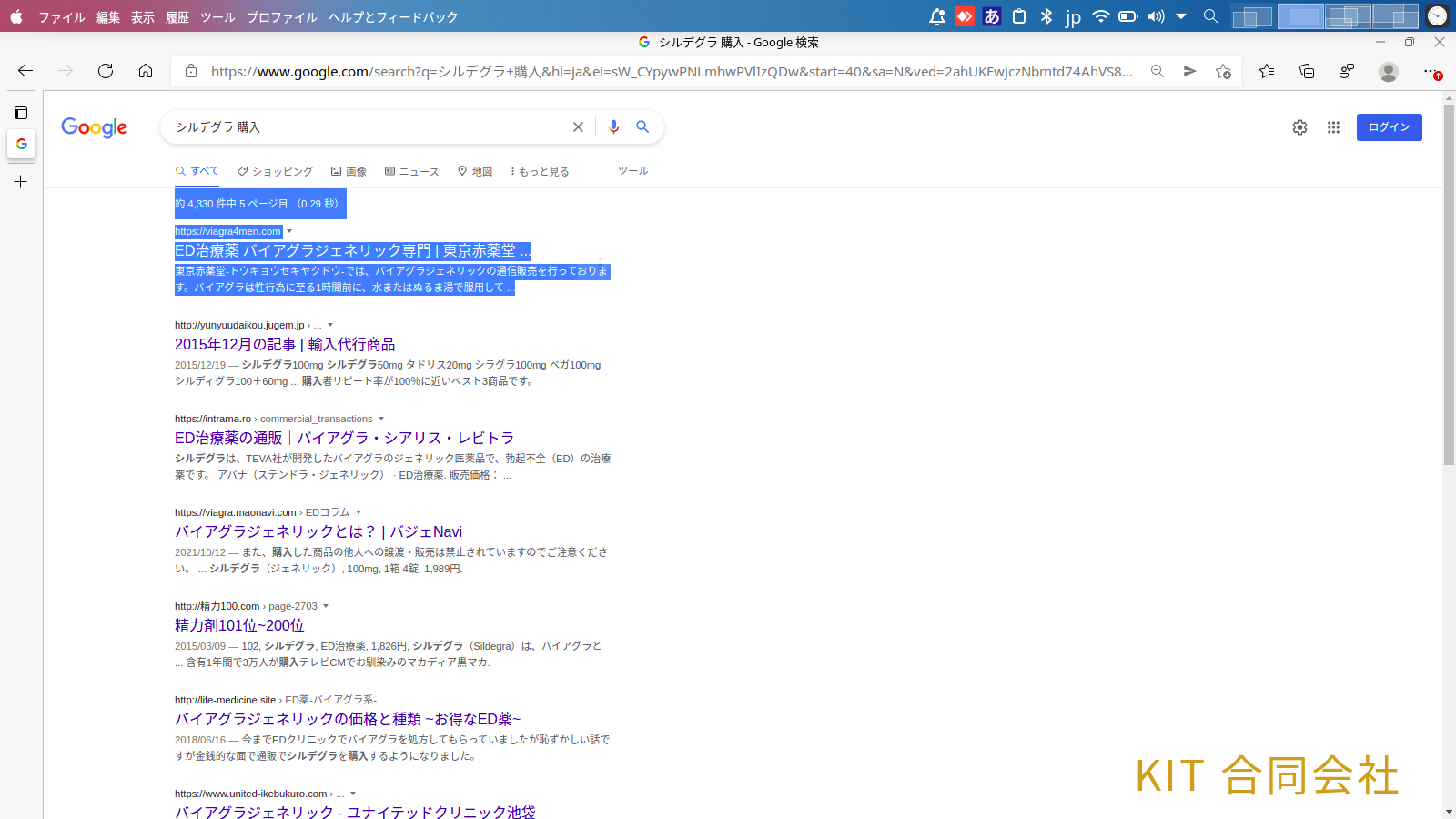Click the favorites star in the toolbar
This screenshot has height=819, width=1456.
[x=1267, y=71]
